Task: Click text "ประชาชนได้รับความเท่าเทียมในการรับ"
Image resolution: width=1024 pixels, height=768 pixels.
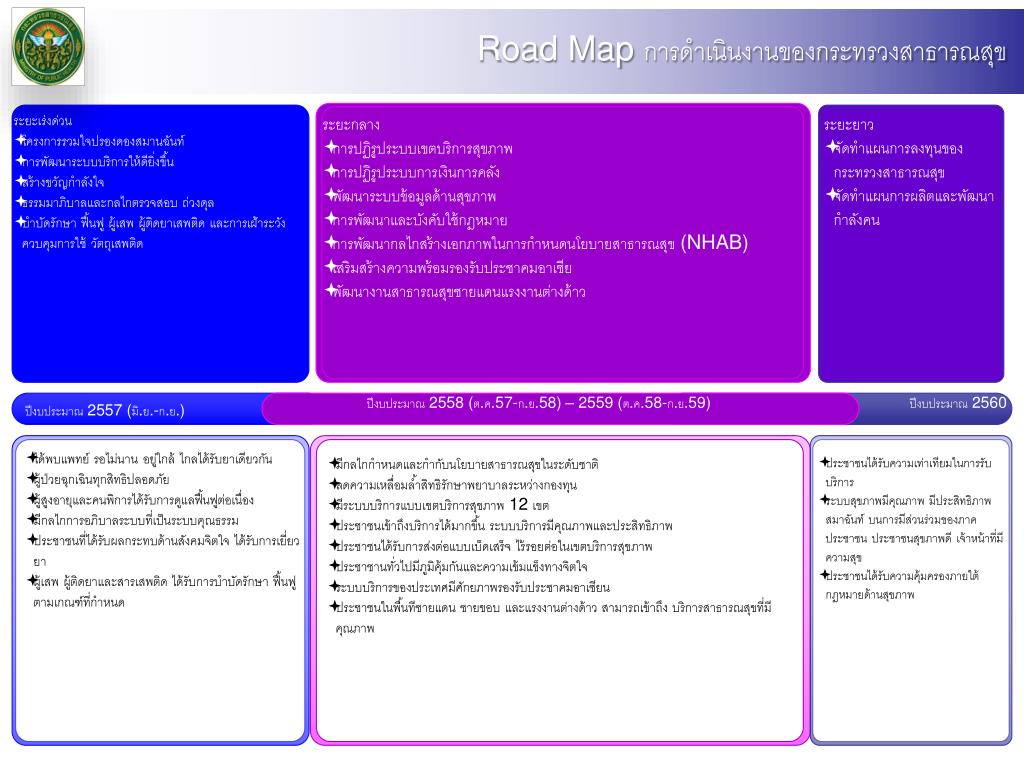Action: pyautogui.click(x=908, y=463)
